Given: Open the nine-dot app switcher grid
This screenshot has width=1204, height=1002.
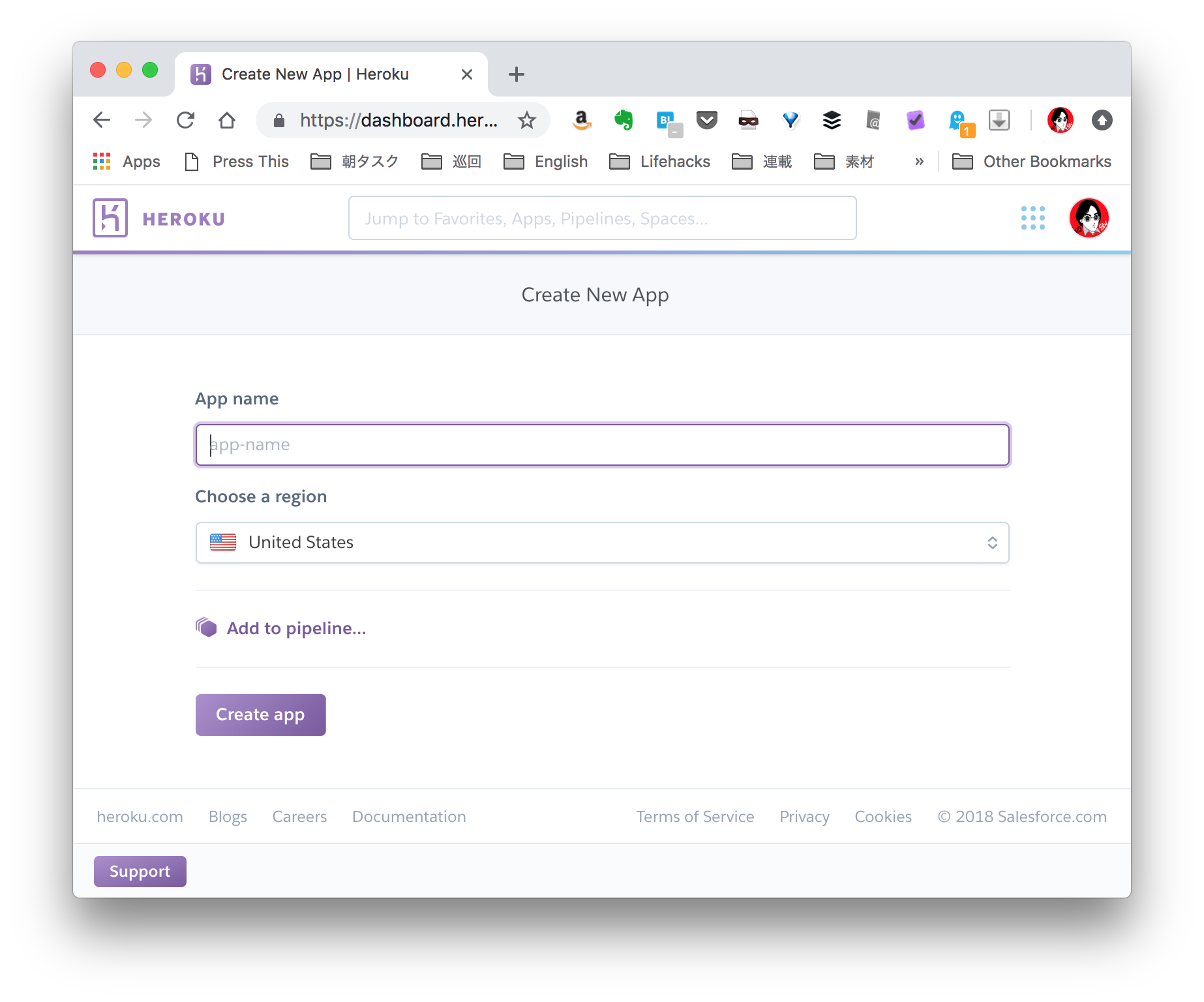Looking at the screenshot, I should (x=1032, y=218).
